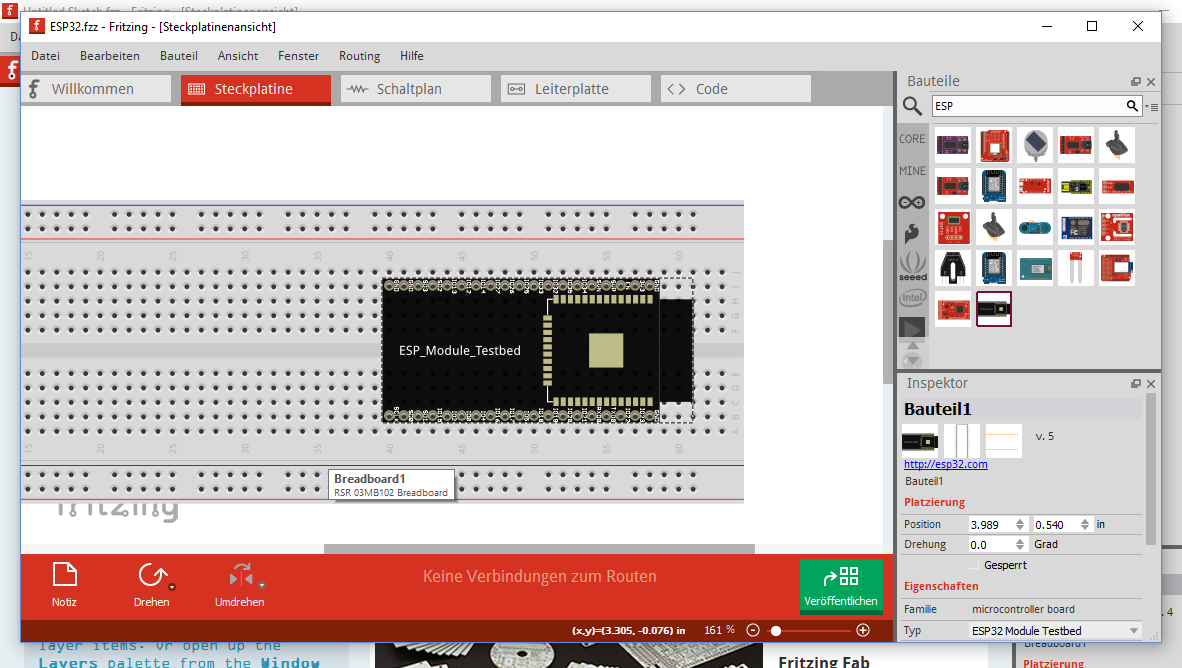Image resolution: width=1182 pixels, height=668 pixels.
Task: Click the zoom in plus icon
Action: pyautogui.click(x=863, y=631)
